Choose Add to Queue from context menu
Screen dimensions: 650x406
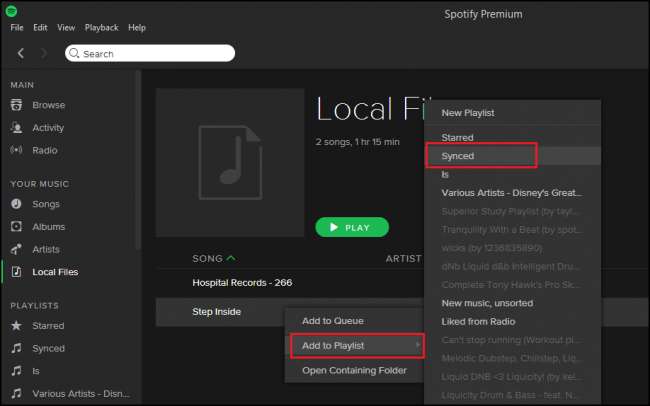[x=333, y=321]
